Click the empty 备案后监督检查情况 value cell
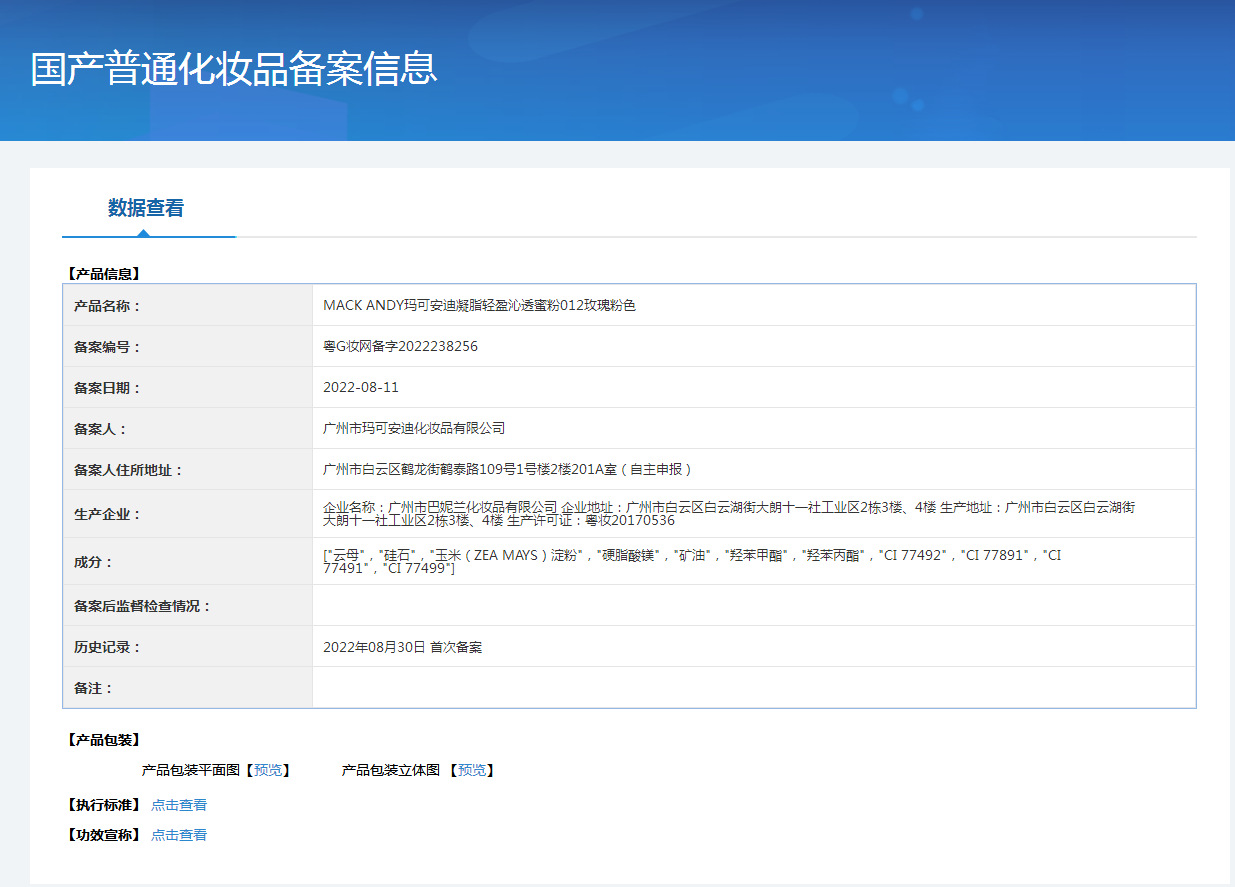1235x887 pixels. [753, 606]
